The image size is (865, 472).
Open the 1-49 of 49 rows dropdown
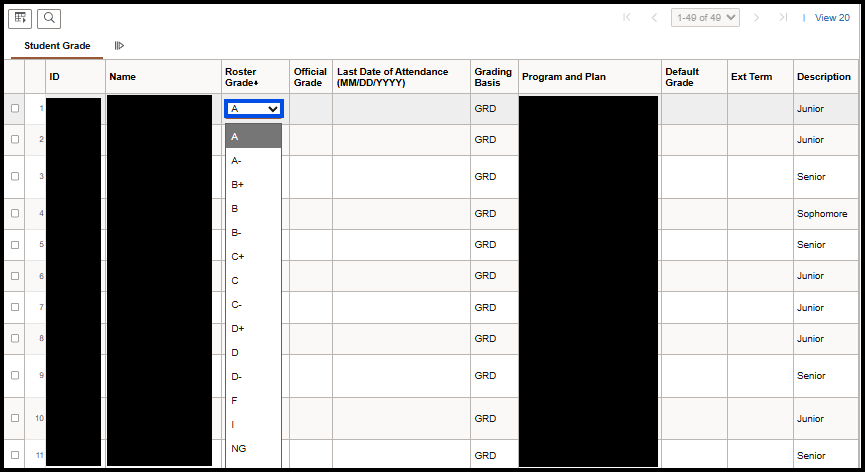point(705,17)
